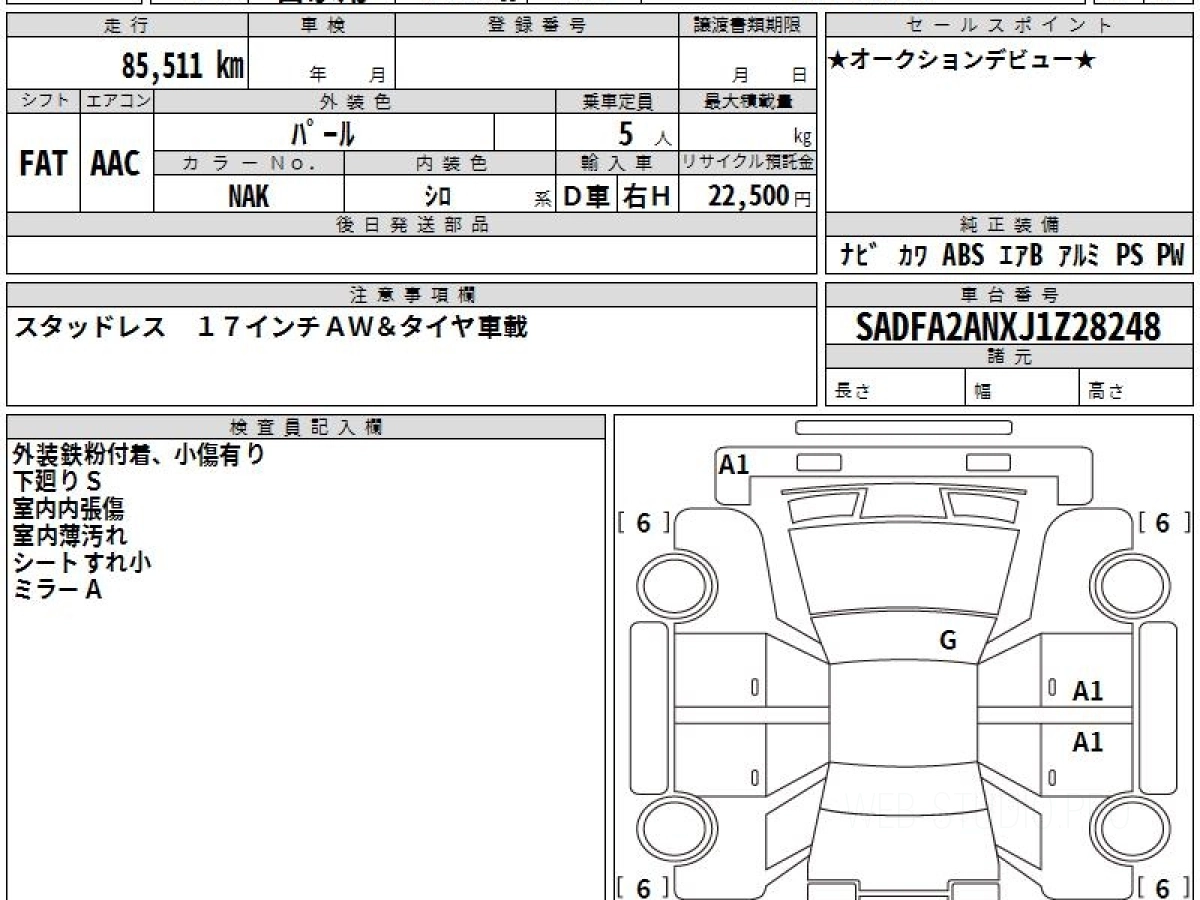Click the AAC air conditioner value
Viewport: 1200px width, 900px height.
pos(116,163)
